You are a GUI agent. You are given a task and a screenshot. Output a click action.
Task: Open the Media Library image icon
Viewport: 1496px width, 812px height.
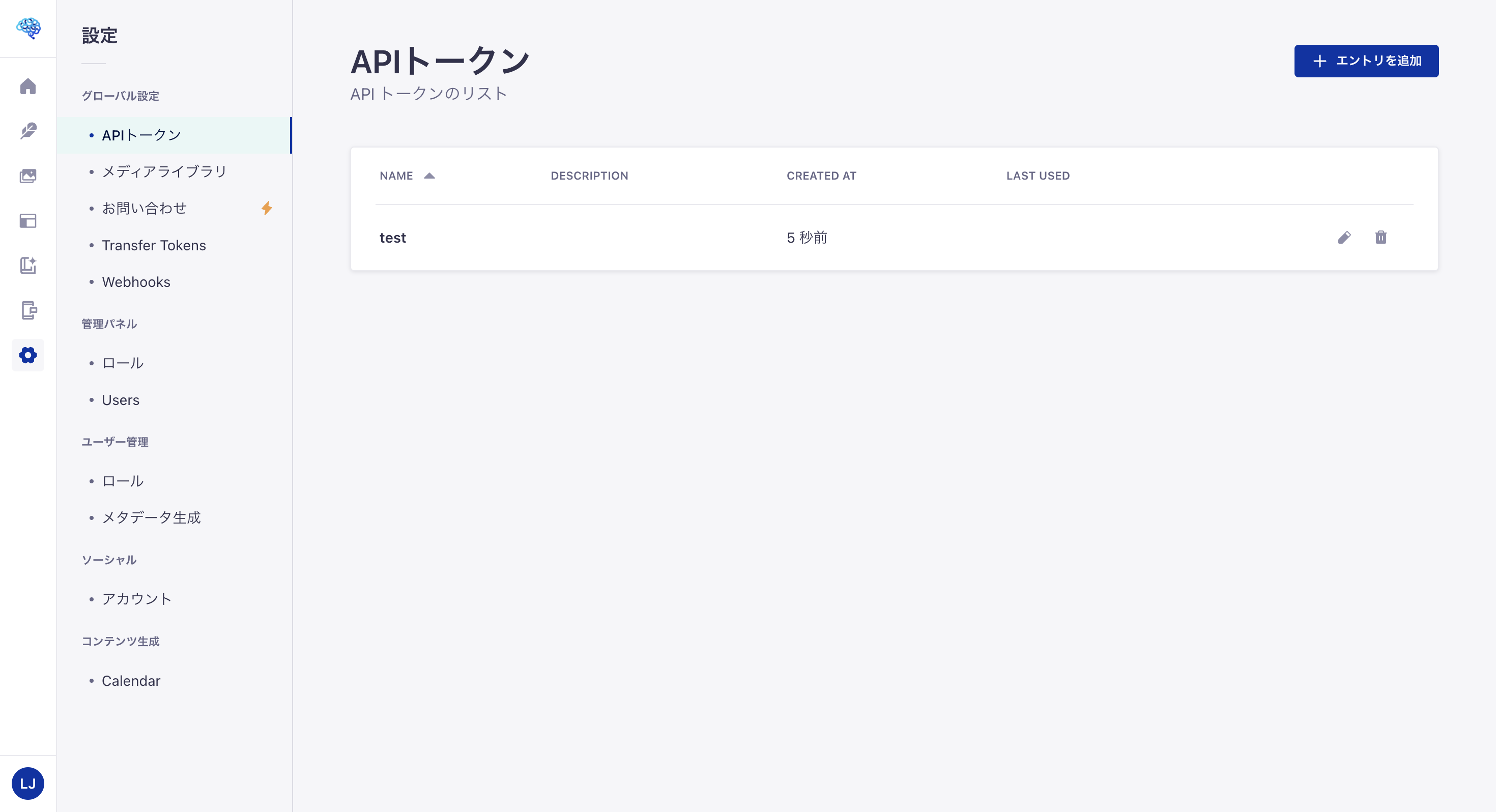coord(28,176)
